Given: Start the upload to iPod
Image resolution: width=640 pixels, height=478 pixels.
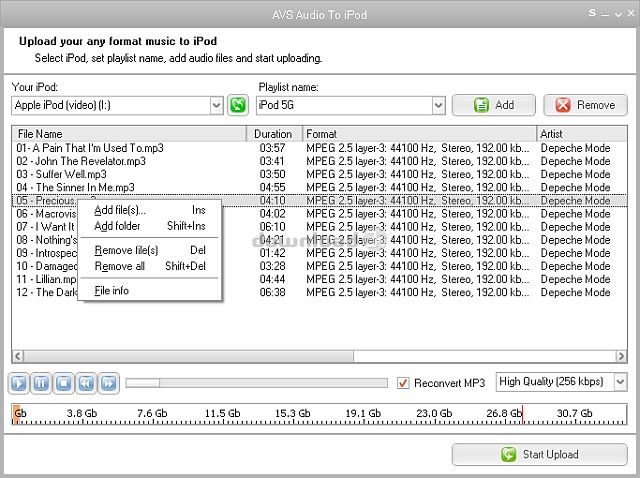Looking at the screenshot, I should point(540,454).
